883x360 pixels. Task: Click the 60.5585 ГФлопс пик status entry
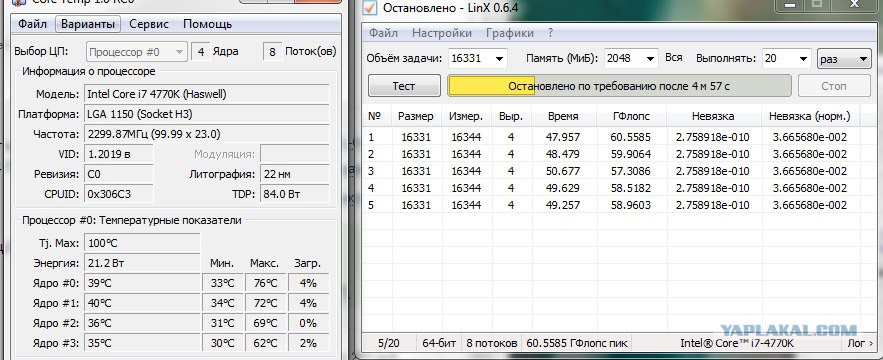tap(578, 343)
